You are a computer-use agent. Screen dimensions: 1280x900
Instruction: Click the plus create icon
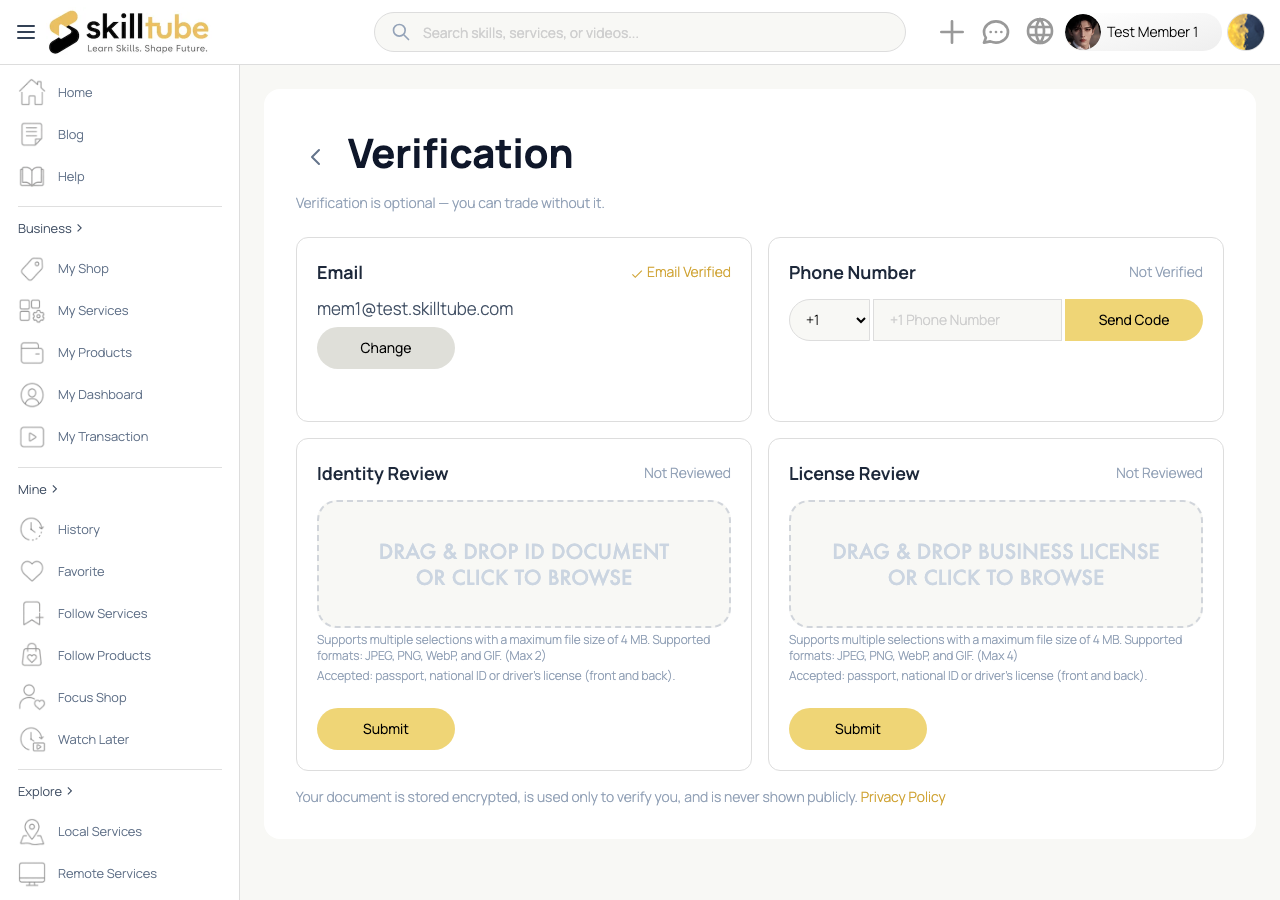tap(952, 32)
